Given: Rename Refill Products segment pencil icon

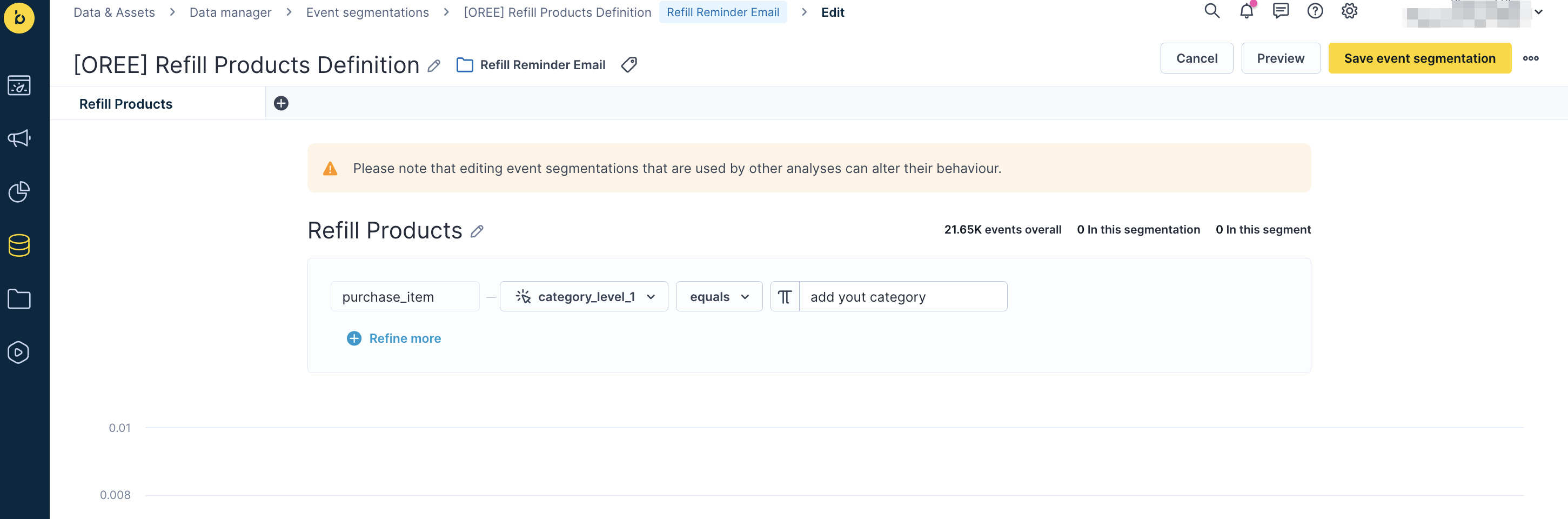Looking at the screenshot, I should 477,231.
